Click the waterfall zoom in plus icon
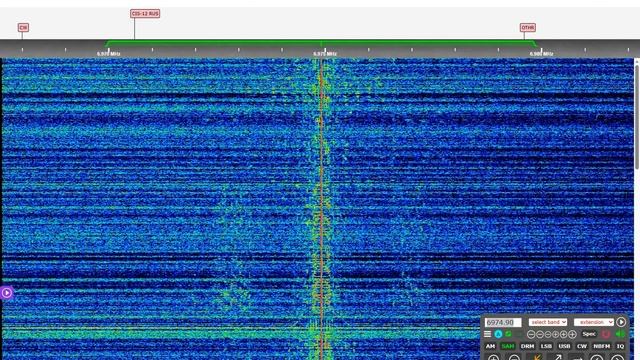This screenshot has width=640, height=360. (x=493, y=358)
